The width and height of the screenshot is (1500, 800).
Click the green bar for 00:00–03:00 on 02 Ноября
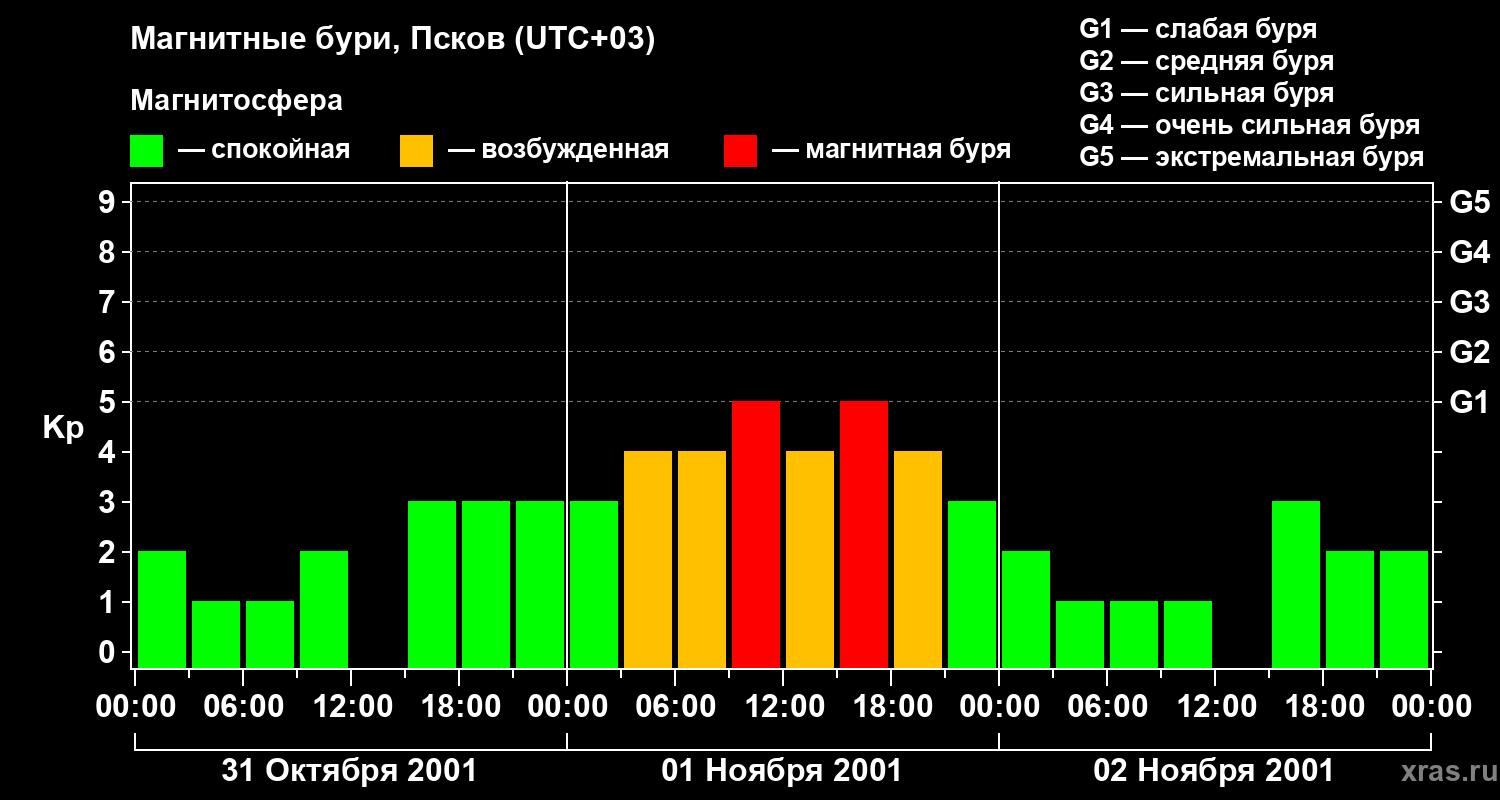point(1026,609)
